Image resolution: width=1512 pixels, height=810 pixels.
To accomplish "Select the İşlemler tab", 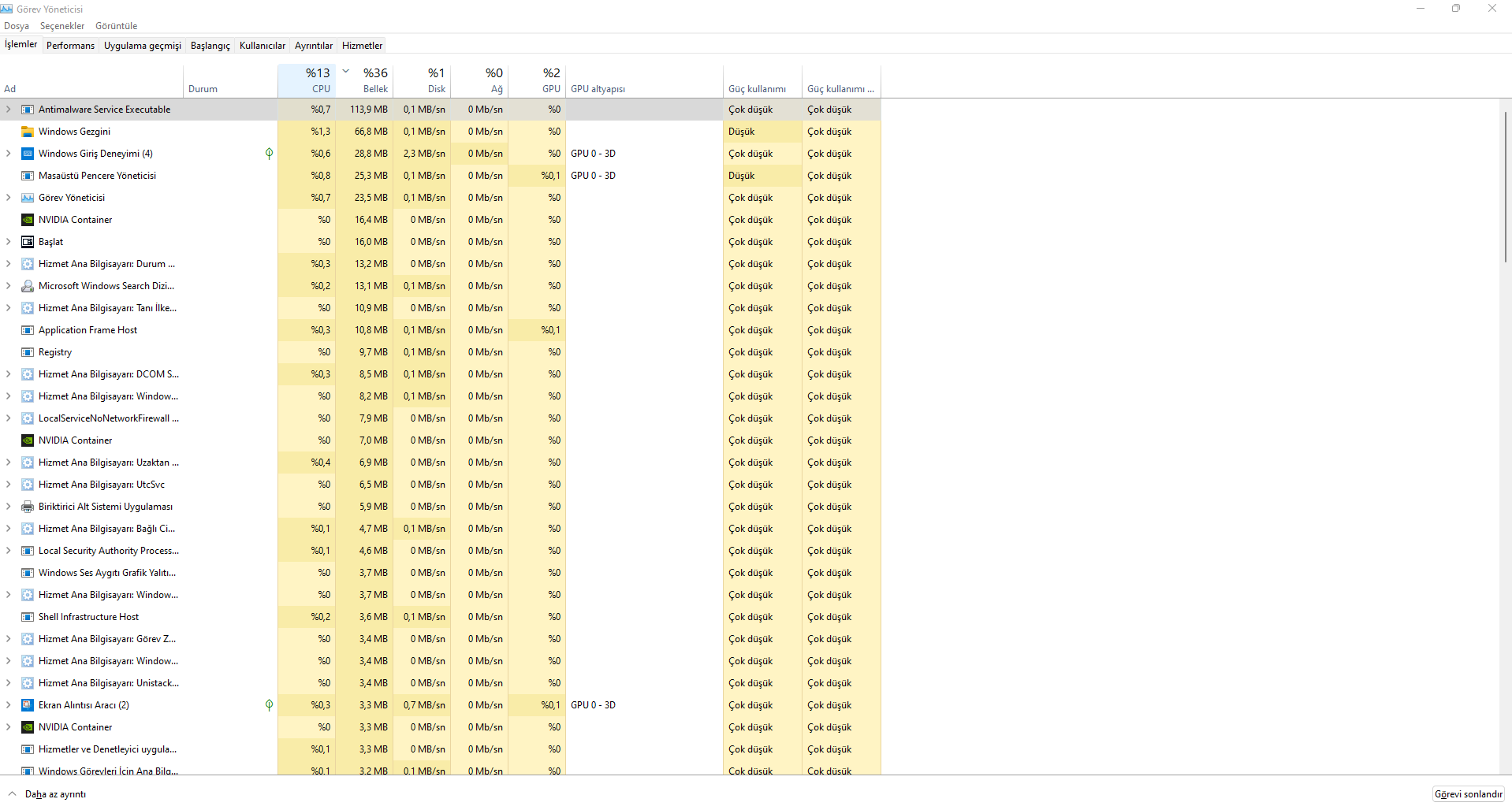I will coord(20,44).
